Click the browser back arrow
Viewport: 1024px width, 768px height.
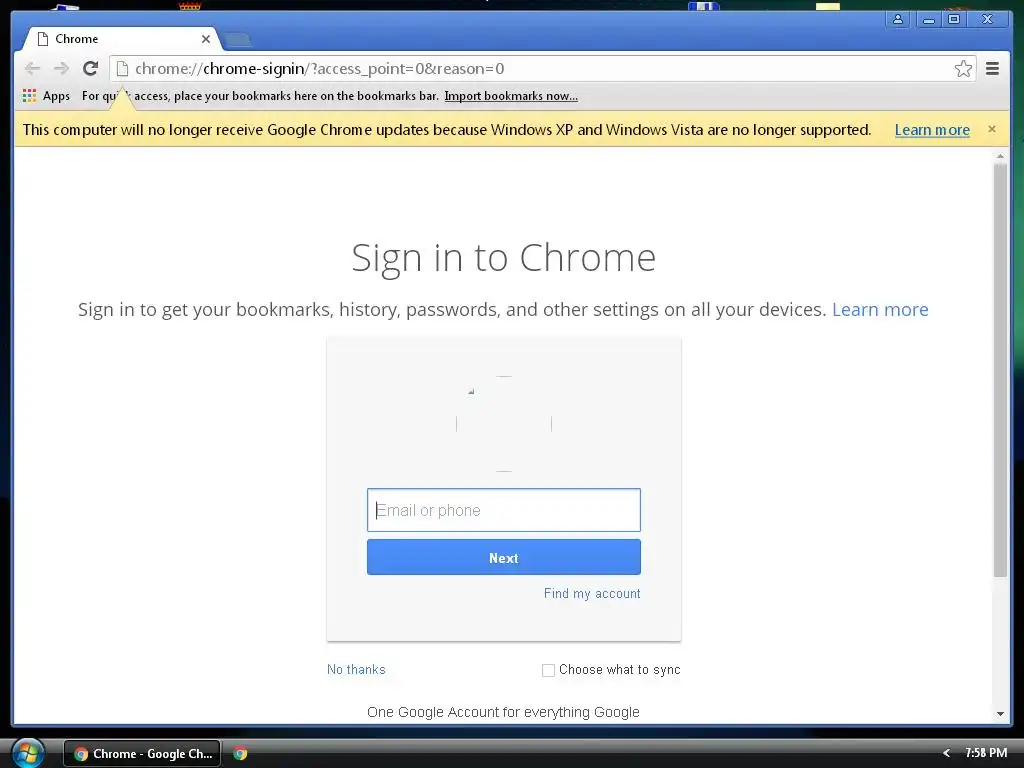tap(32, 69)
